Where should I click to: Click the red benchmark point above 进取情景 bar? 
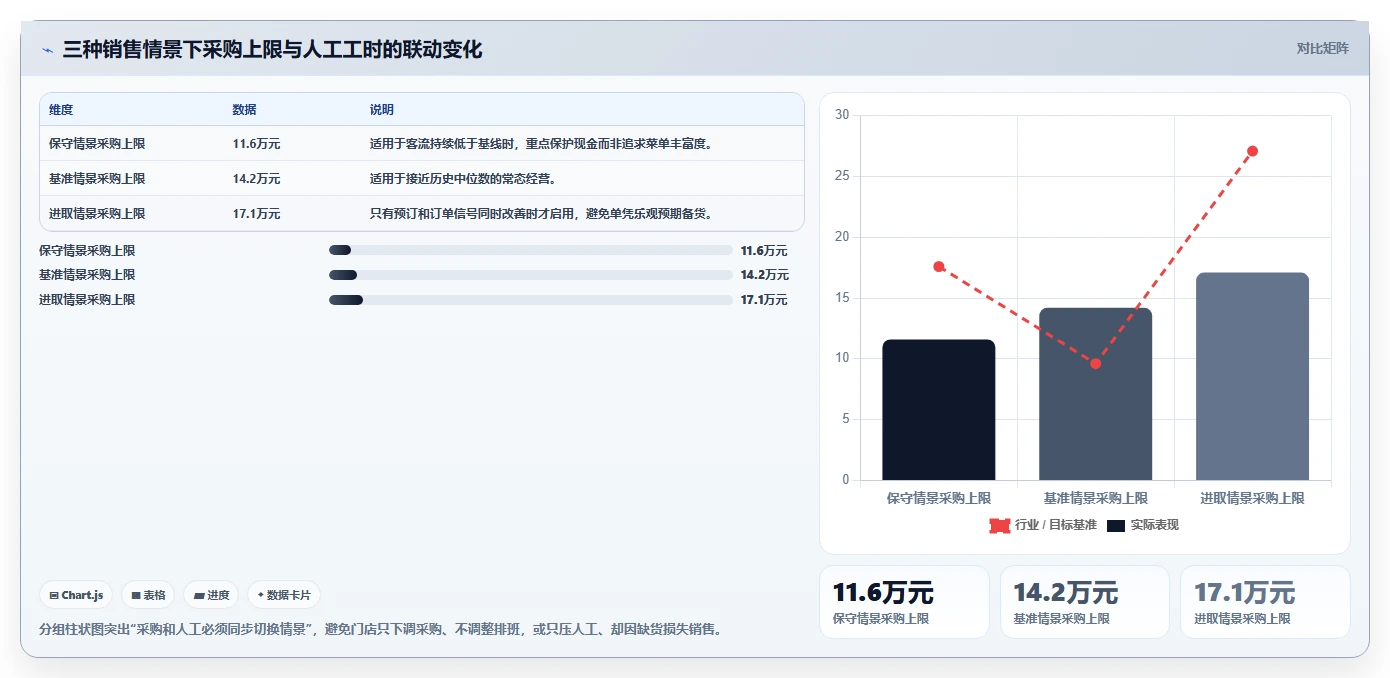1253,151
